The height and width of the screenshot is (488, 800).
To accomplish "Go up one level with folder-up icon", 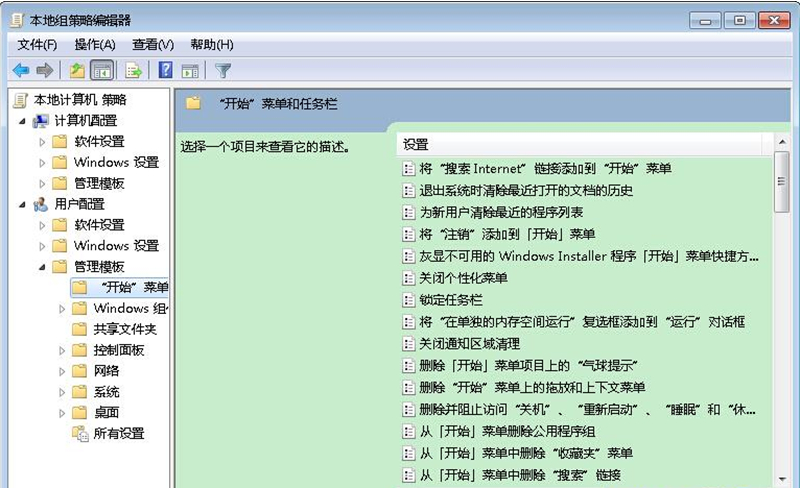I will click(x=77, y=70).
